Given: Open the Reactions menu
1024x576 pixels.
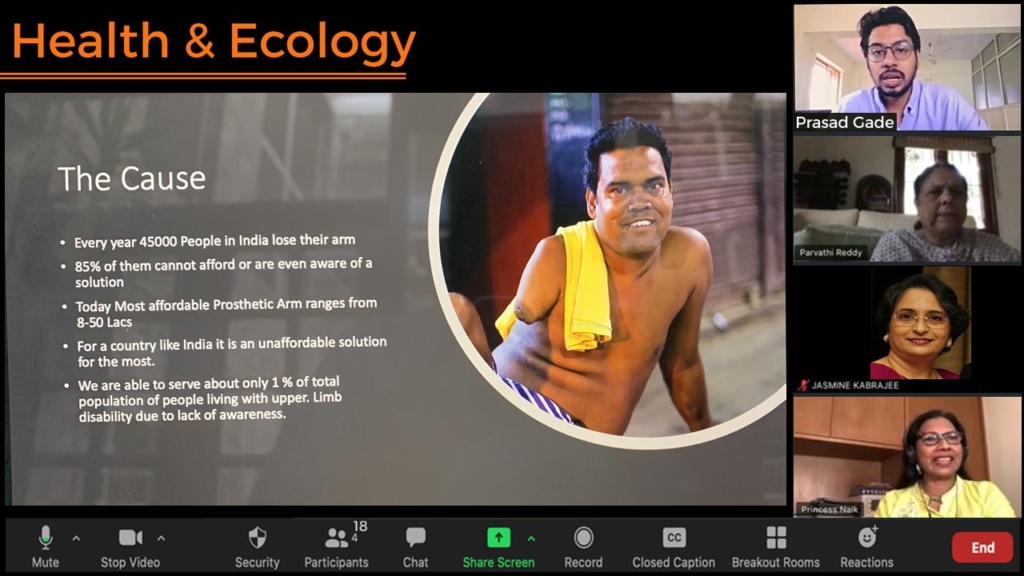Looking at the screenshot, I should coord(866,539).
